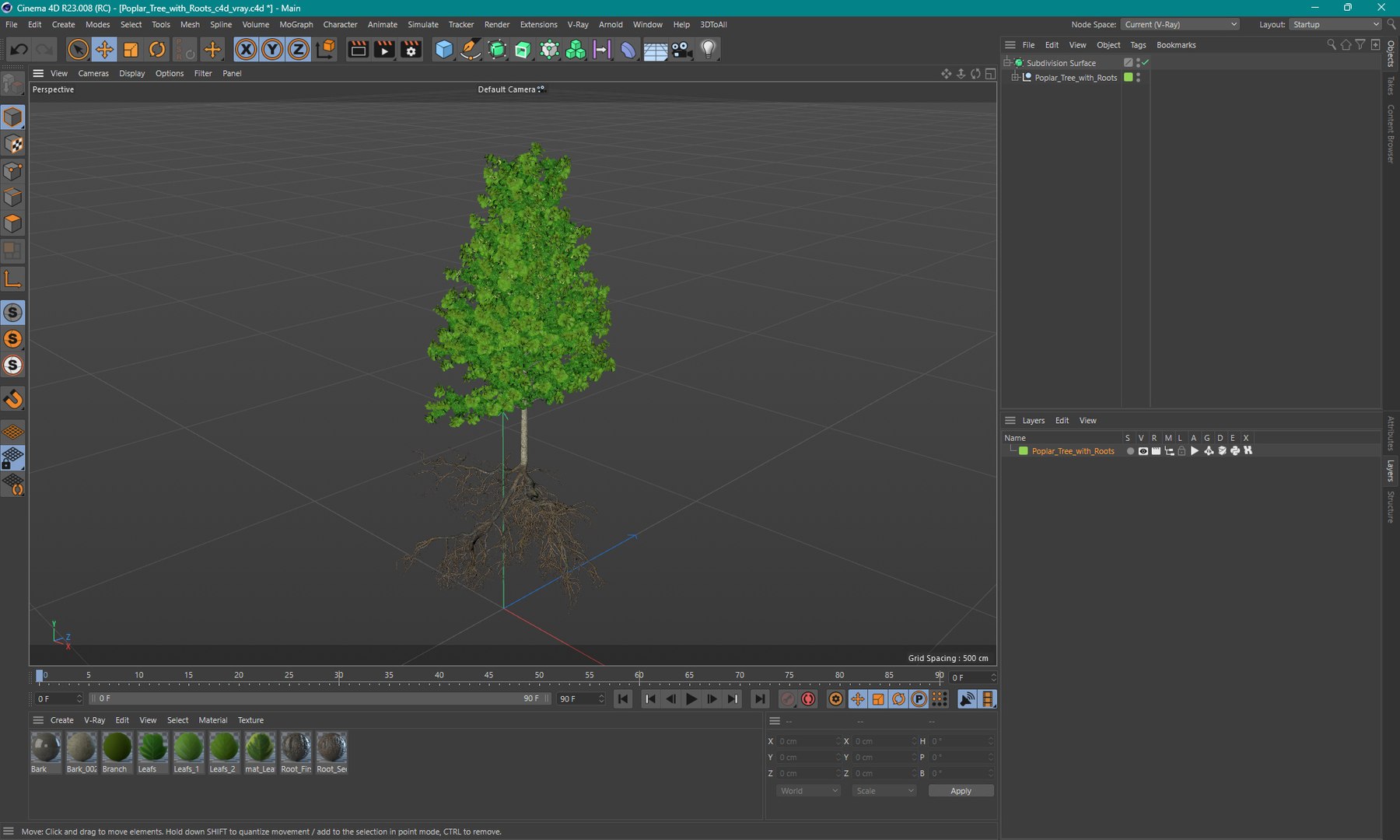Screen dimensions: 1400x840
Task: Toggle Subdivision Surface enable checkmark
Action: click(1145, 62)
